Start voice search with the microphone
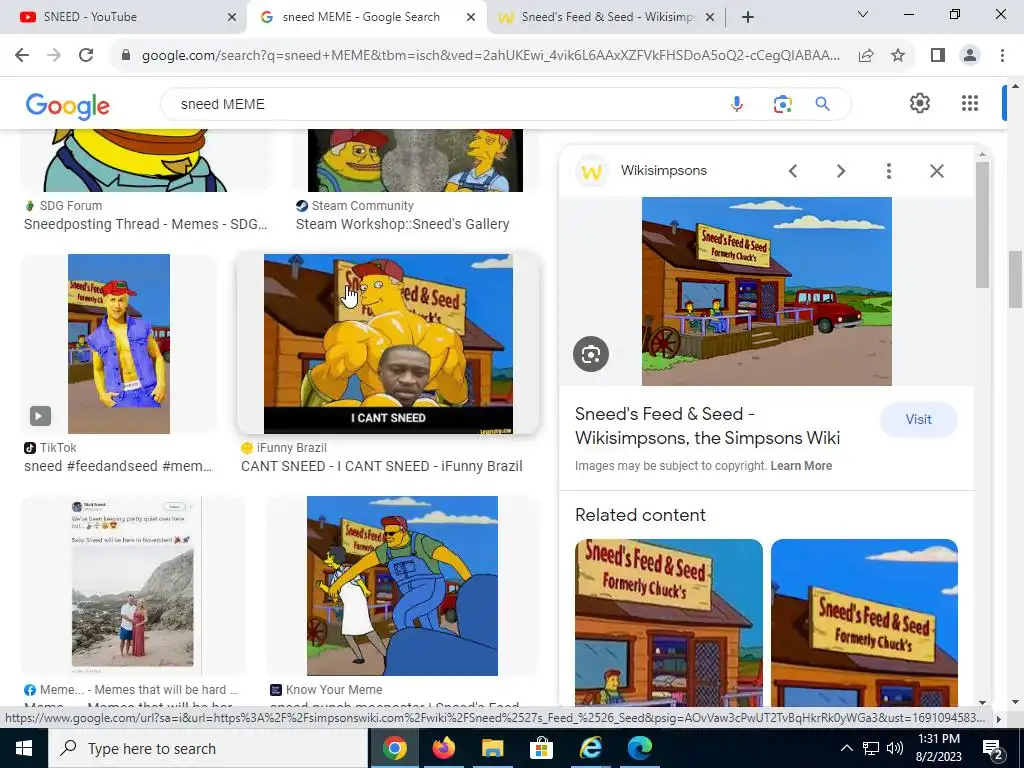This screenshot has width=1024, height=768. 737,104
